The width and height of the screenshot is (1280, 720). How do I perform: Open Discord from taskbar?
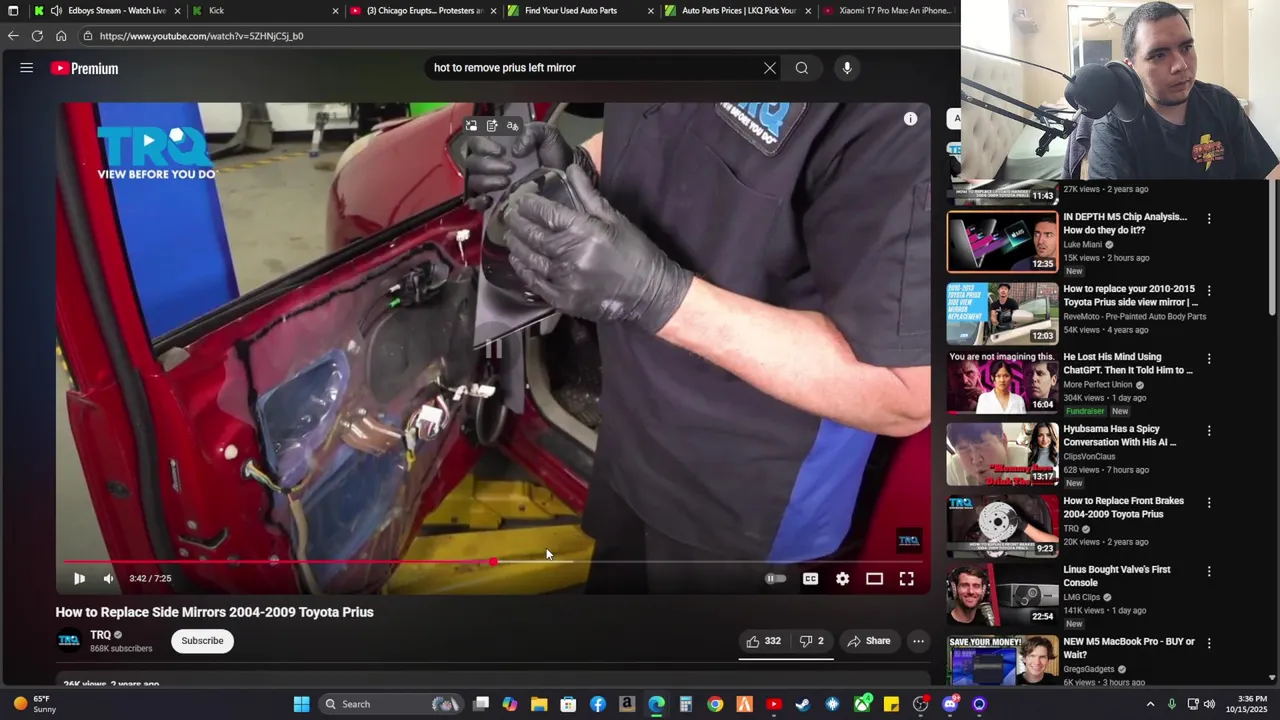950,704
